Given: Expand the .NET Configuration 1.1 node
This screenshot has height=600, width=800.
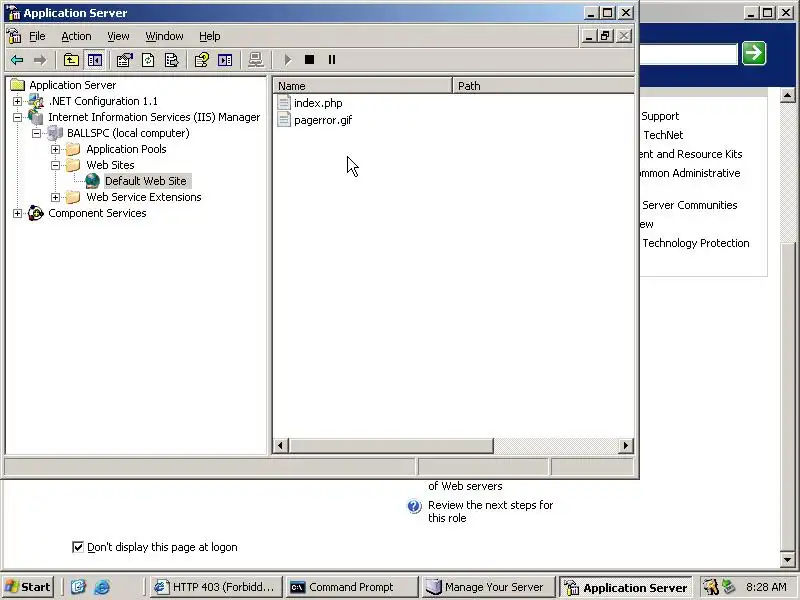Looking at the screenshot, I should point(17,102).
